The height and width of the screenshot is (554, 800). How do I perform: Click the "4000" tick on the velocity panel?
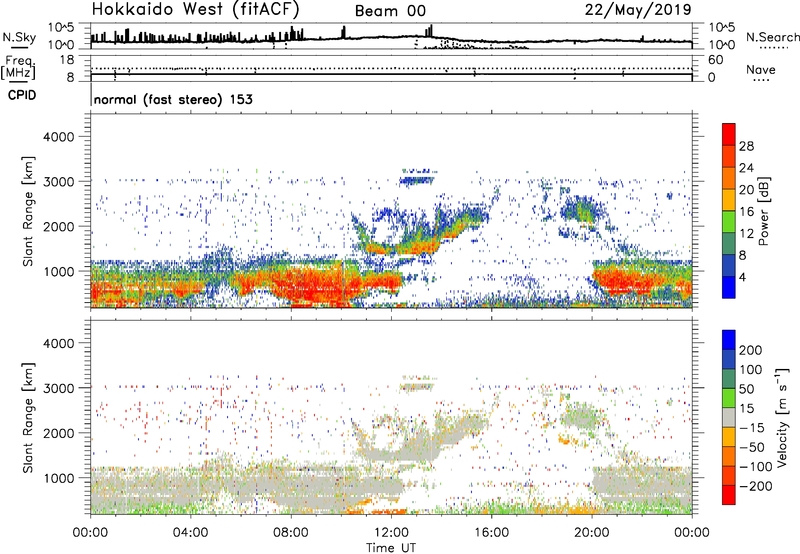(58, 343)
